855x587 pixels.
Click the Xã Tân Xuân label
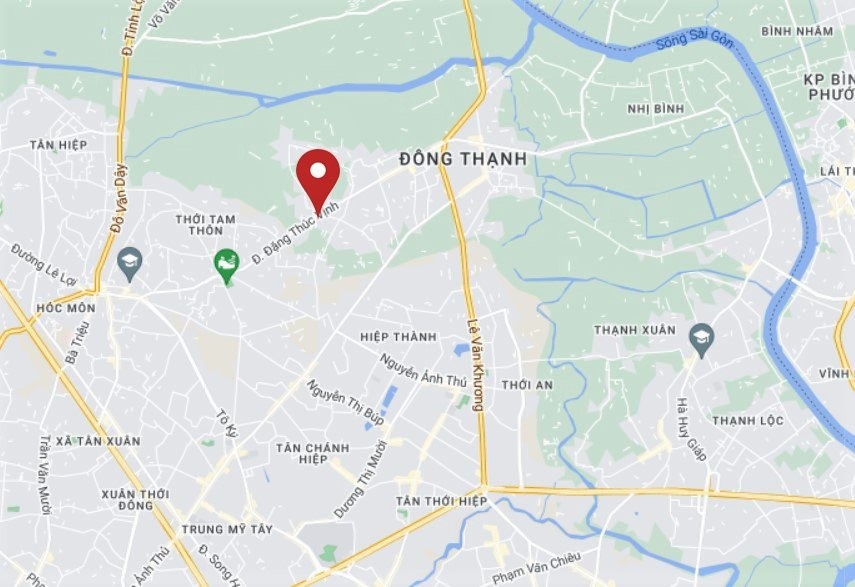coord(98,441)
